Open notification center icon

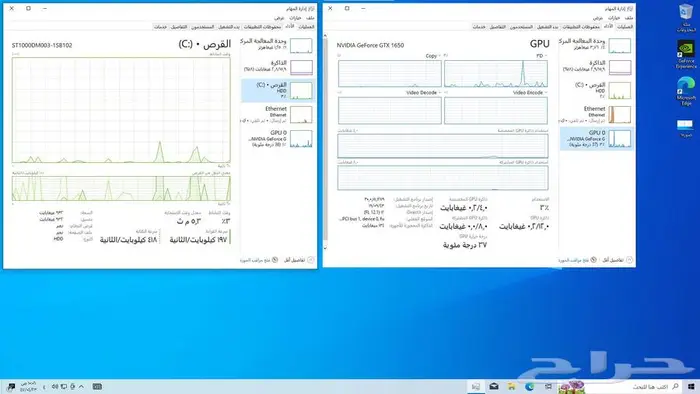tap(11, 386)
